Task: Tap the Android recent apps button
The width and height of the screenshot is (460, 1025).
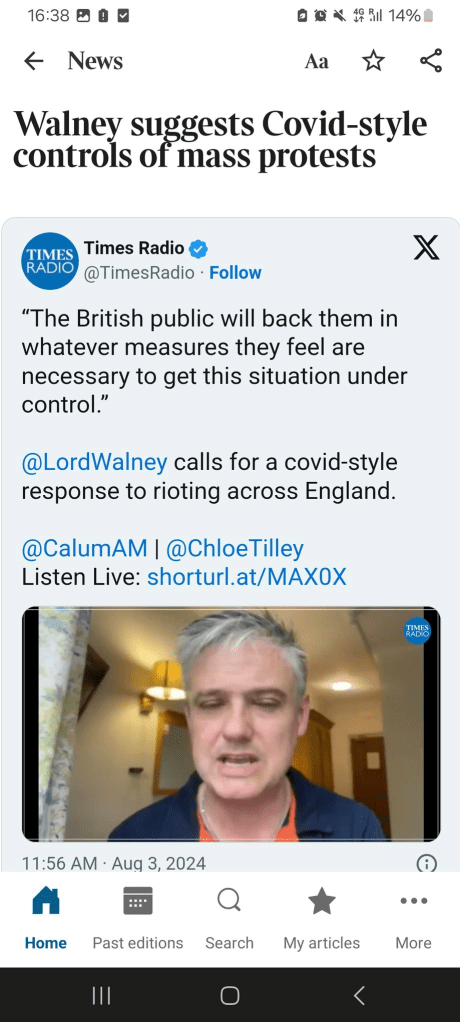Action: click(101, 996)
